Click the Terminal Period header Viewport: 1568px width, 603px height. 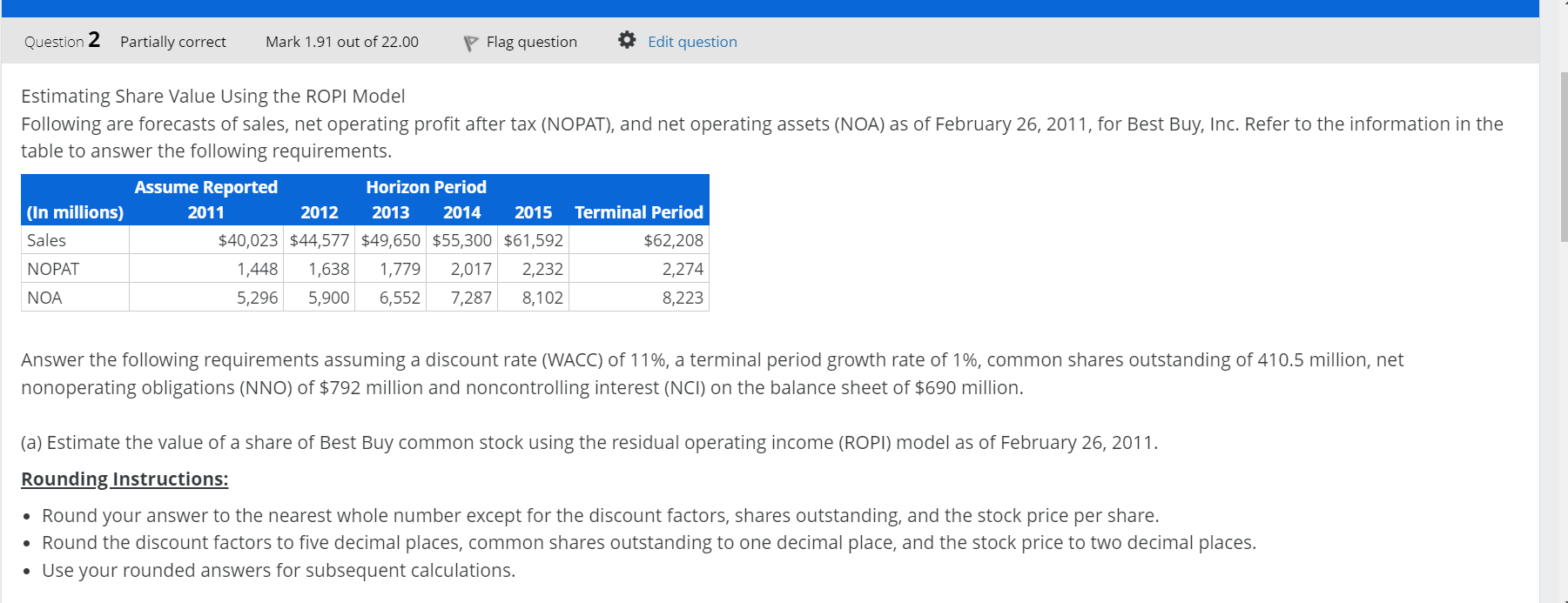click(639, 212)
